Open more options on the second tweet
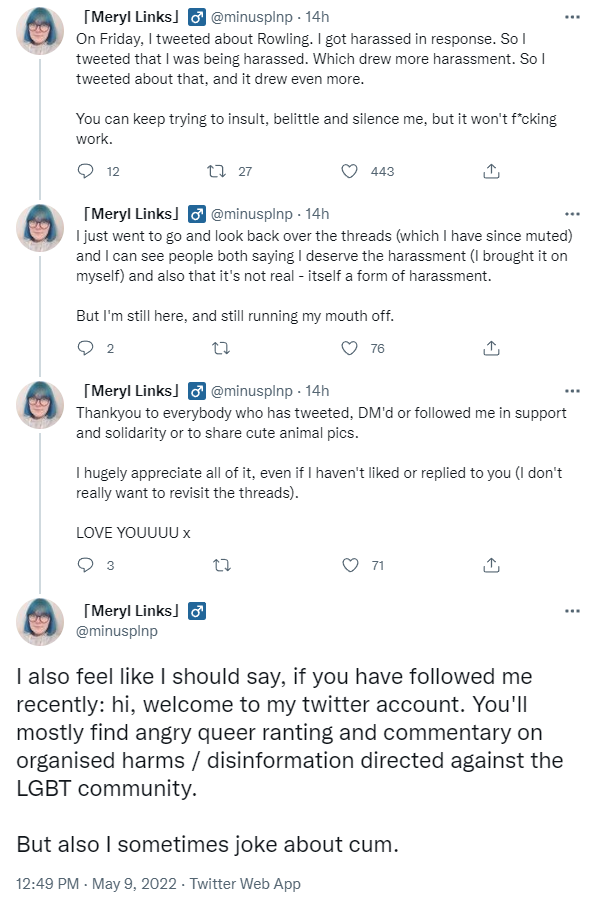This screenshot has width=596, height=907. tap(572, 214)
